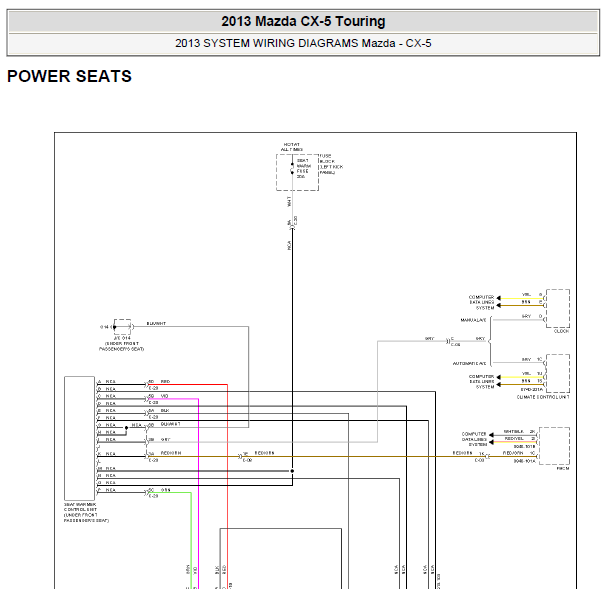The height and width of the screenshot is (589, 606).
Task: Click the BLU/WHT label near J/C 014
Action: (156, 323)
